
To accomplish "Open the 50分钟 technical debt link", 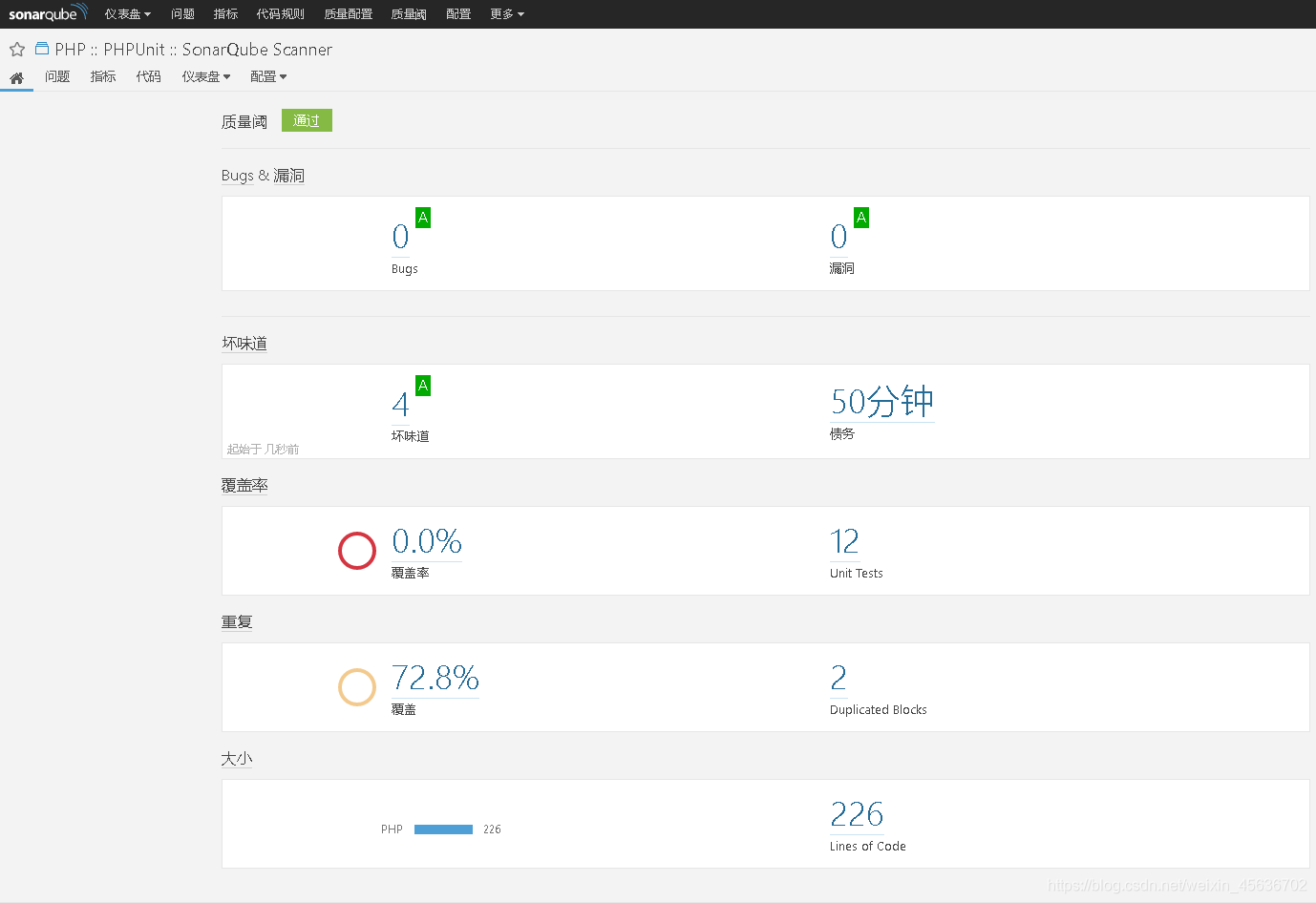I will tap(881, 402).
